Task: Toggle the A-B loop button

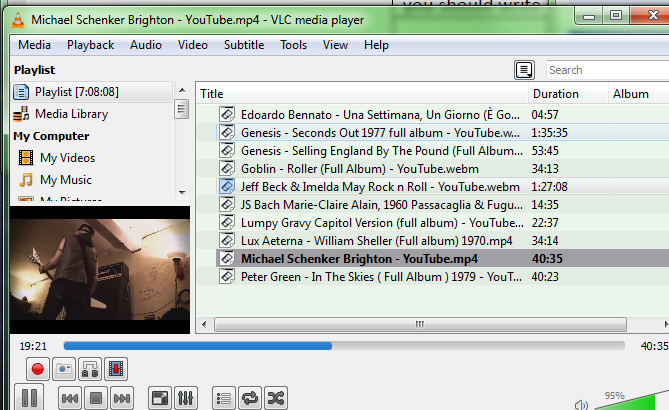Action: tap(90, 369)
